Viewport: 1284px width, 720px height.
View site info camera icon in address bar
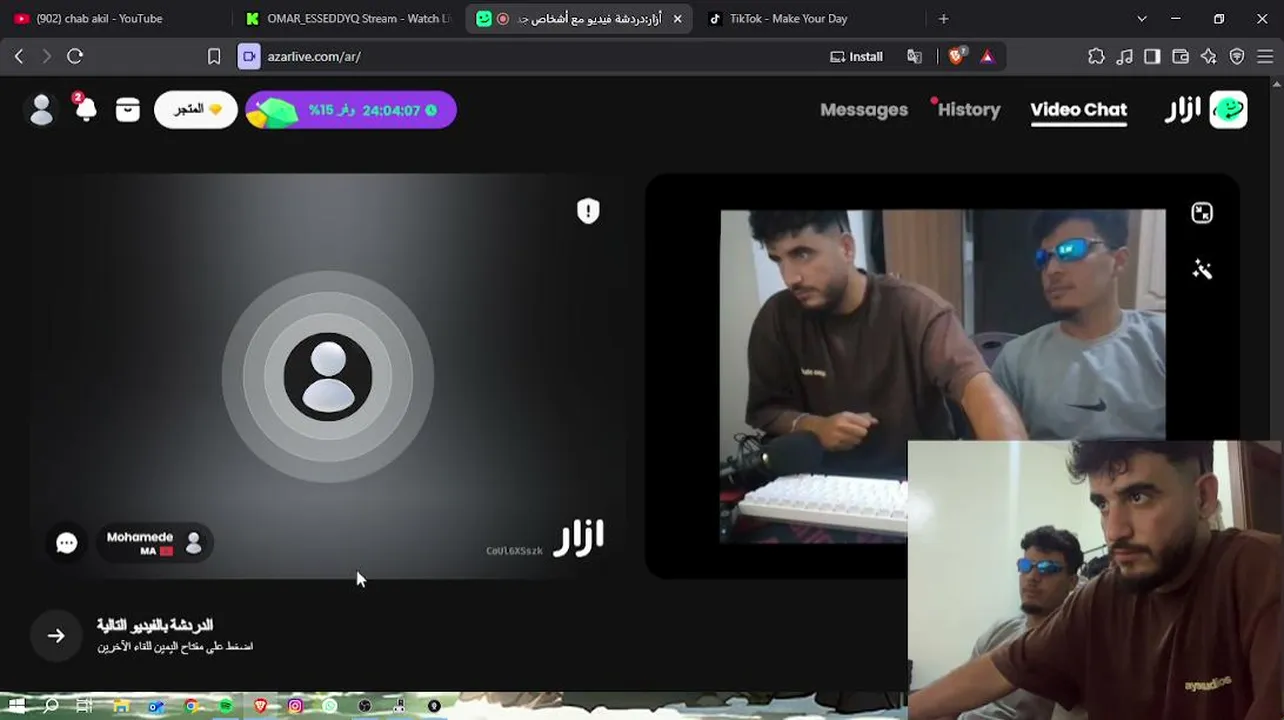tap(249, 57)
